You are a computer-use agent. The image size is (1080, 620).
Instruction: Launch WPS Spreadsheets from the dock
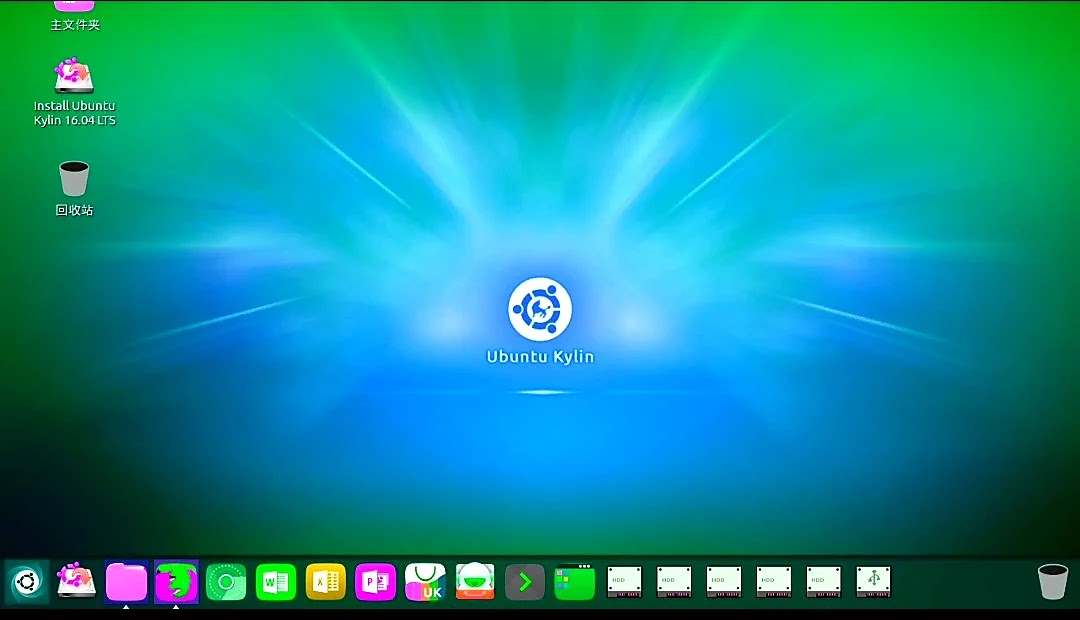click(x=326, y=582)
